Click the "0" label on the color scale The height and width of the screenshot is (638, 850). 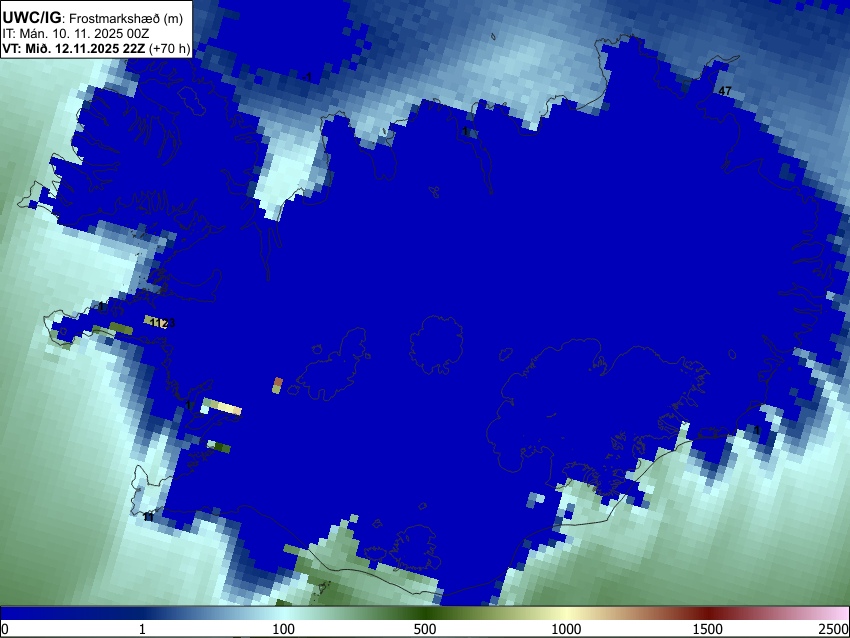[x=5, y=629]
